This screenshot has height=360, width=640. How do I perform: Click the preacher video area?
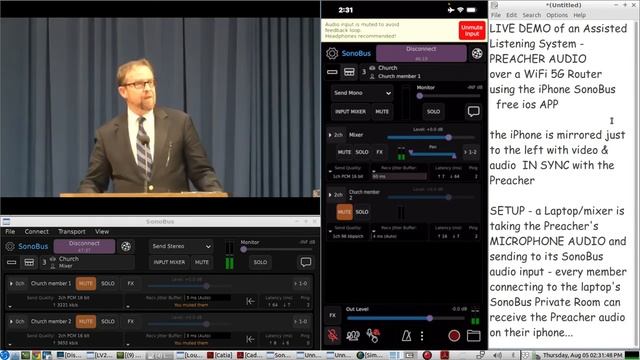(160, 107)
